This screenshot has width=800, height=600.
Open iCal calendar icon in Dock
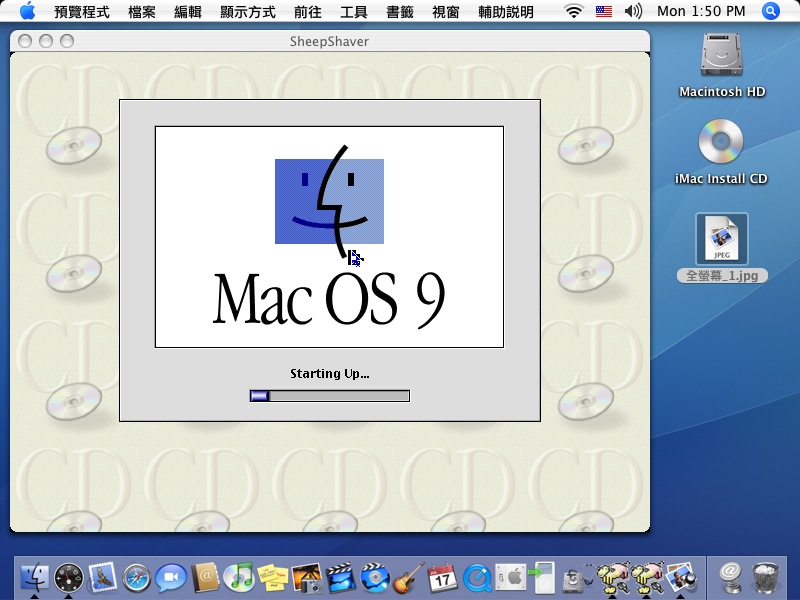[x=443, y=577]
